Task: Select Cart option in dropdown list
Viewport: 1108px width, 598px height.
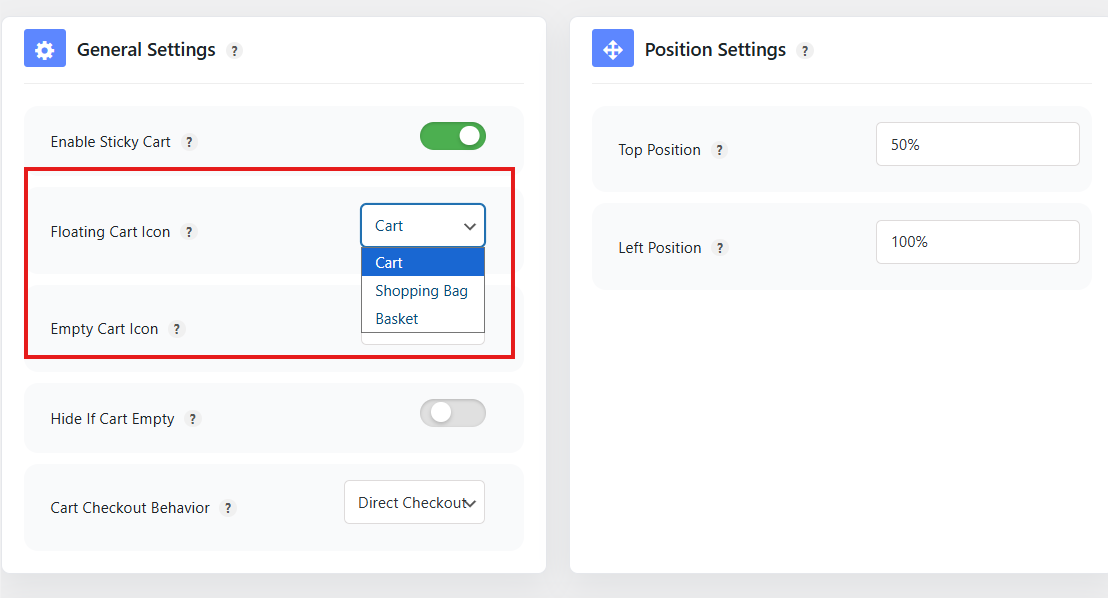Action: click(423, 262)
